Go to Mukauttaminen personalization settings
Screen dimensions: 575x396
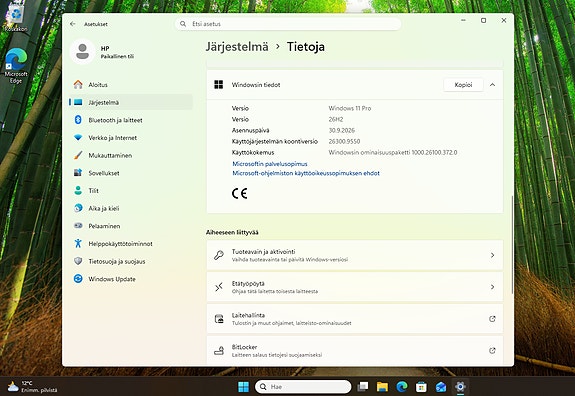(131, 155)
